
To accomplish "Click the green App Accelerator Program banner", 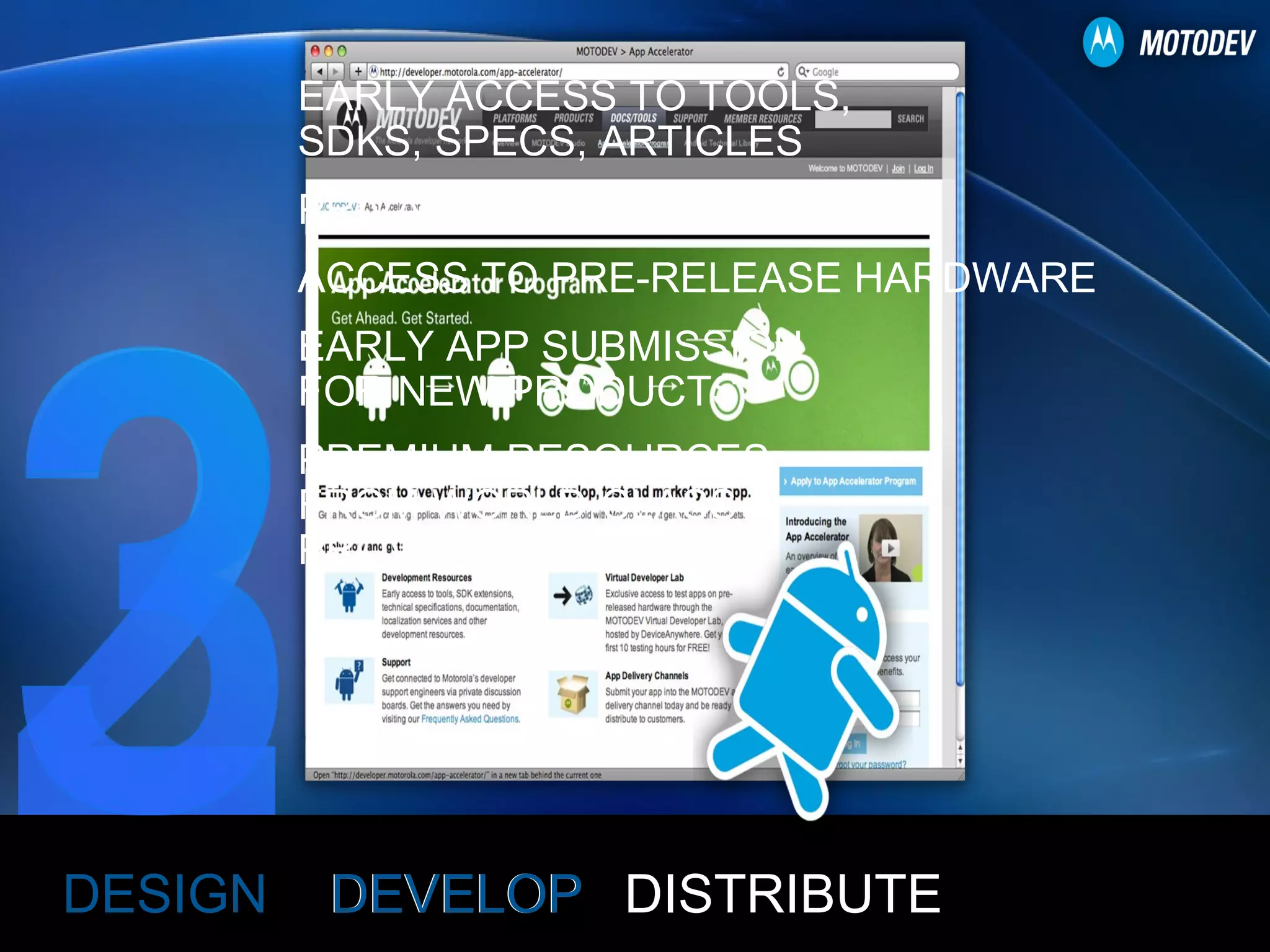I will pyautogui.click(x=623, y=350).
